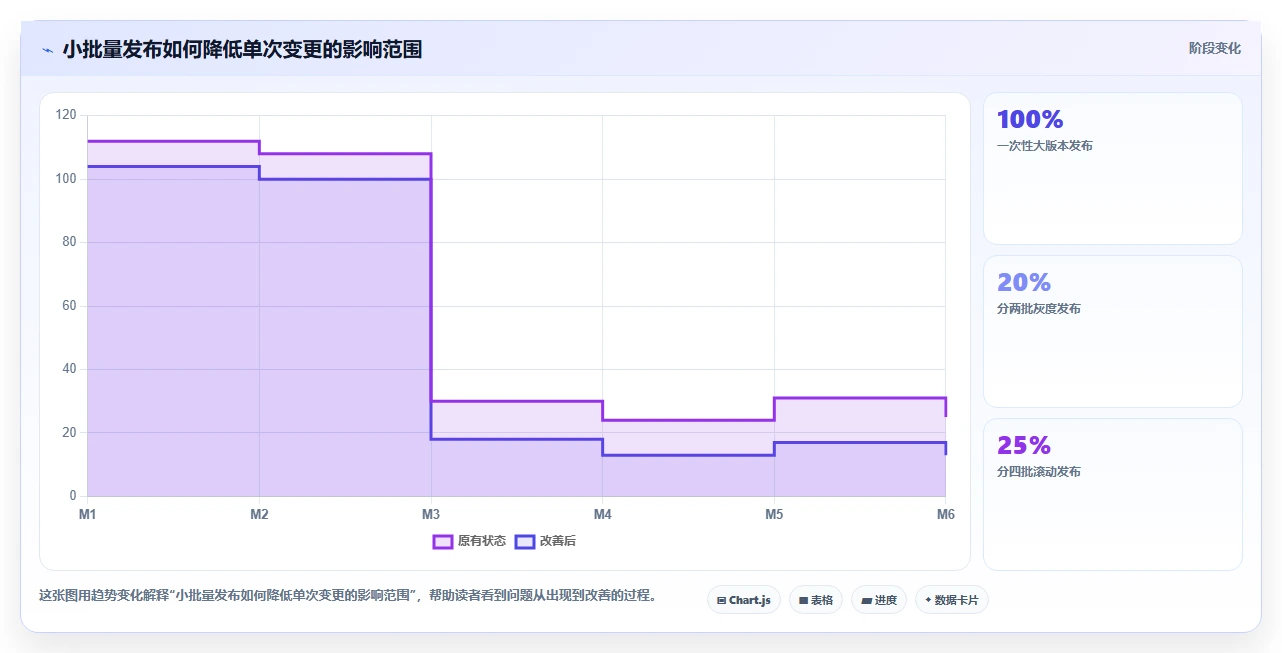The image size is (1282, 653).
Task: Click the 分四批滚动发布 caption
Action: [x=1039, y=472]
